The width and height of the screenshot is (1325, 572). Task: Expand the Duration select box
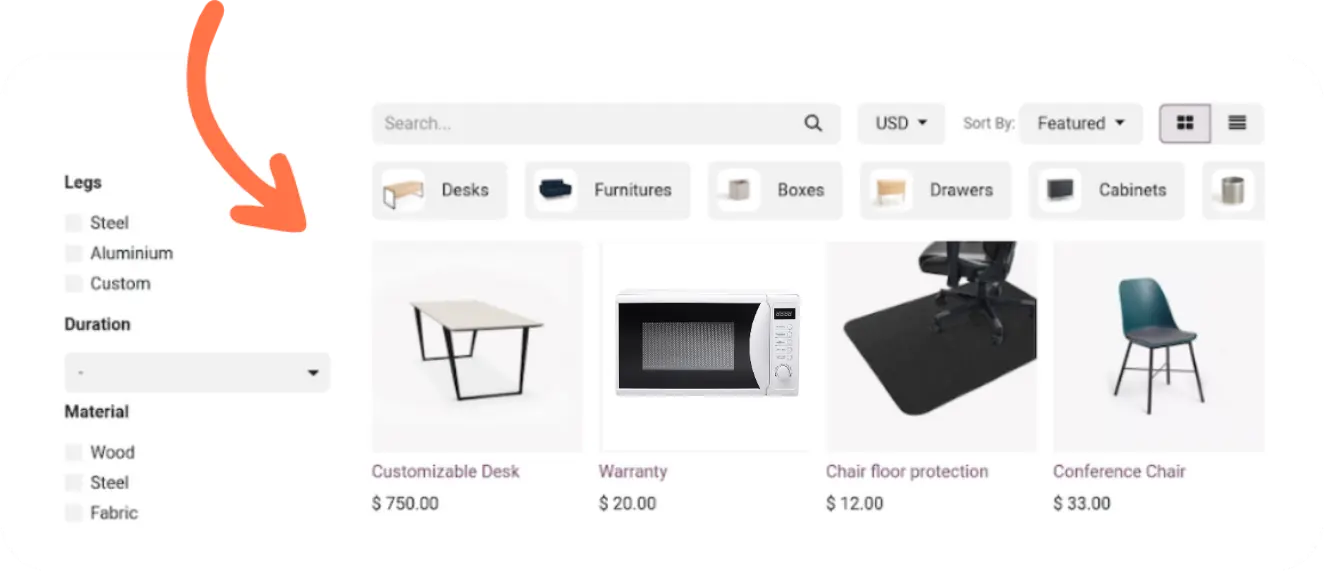tap(197, 372)
